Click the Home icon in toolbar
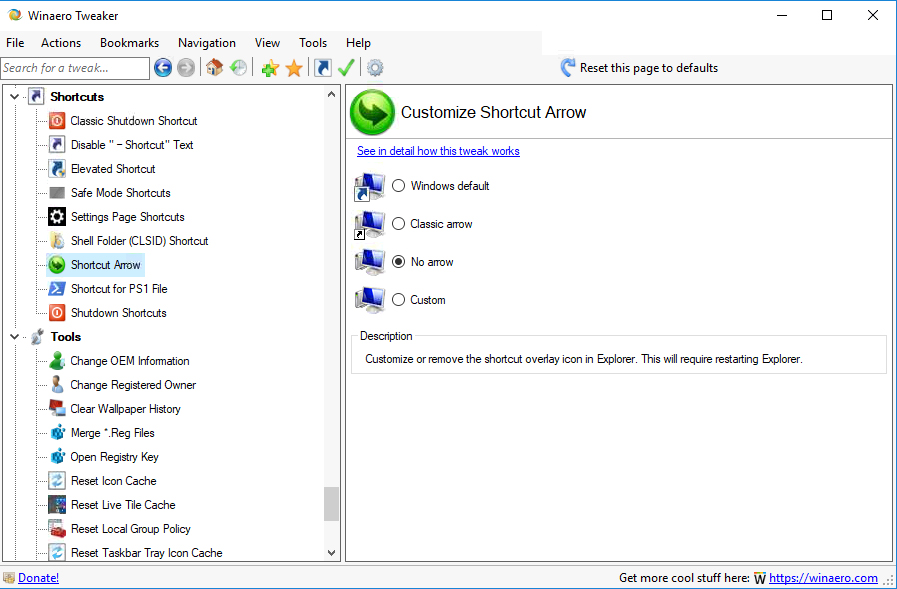Screen dimensions: 897x589 pyautogui.click(x=214, y=68)
